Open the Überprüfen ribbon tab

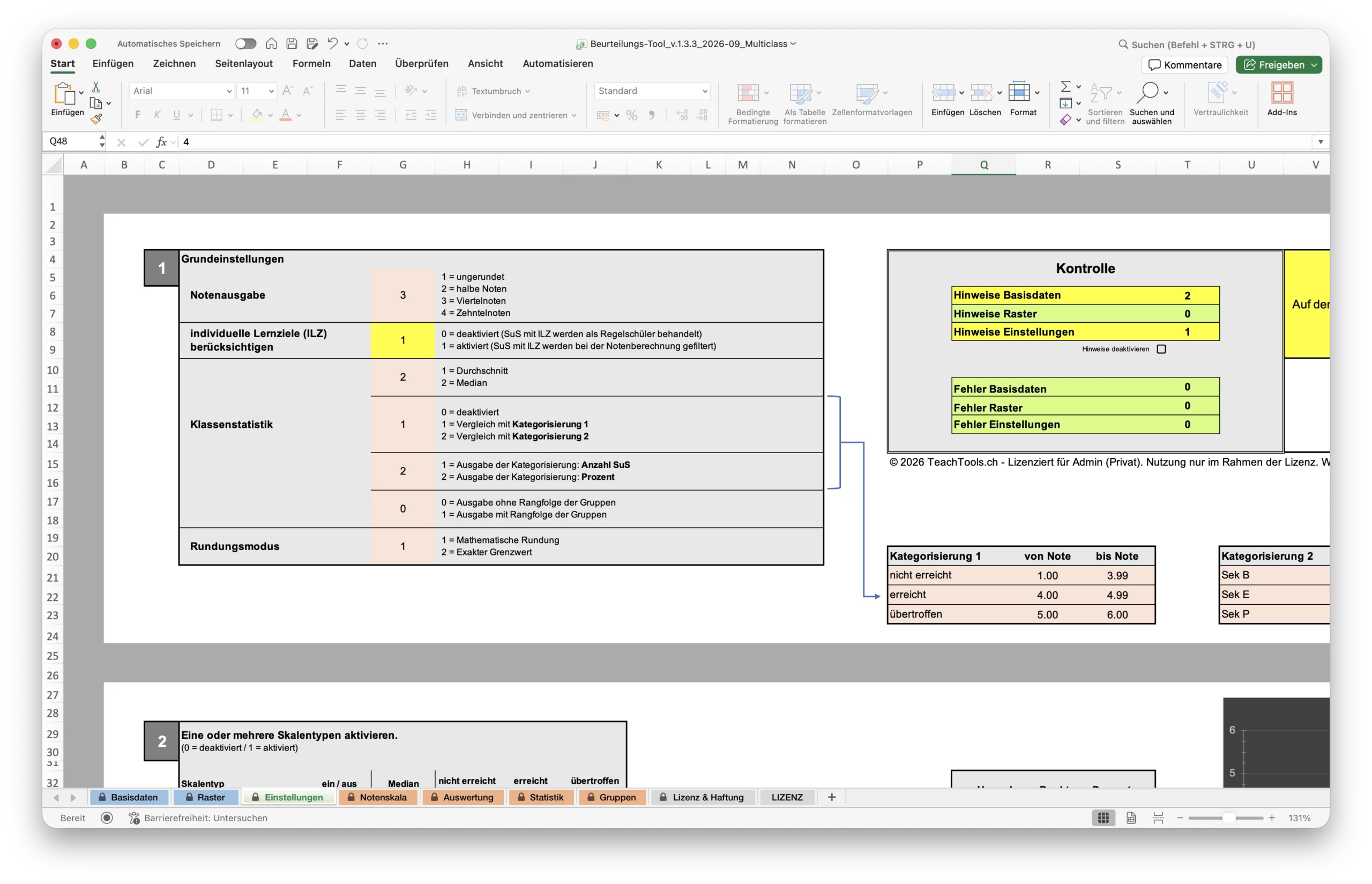click(x=422, y=64)
